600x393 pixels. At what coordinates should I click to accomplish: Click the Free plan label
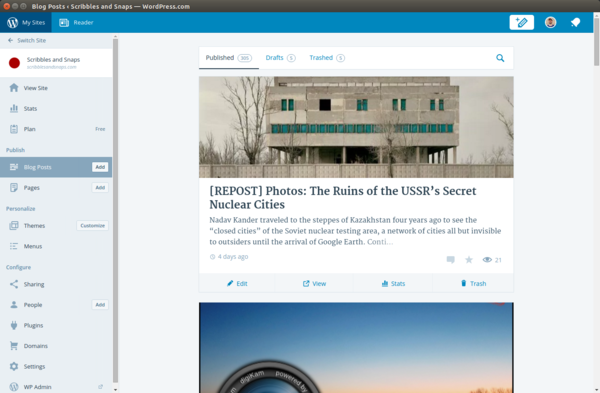[100, 129]
